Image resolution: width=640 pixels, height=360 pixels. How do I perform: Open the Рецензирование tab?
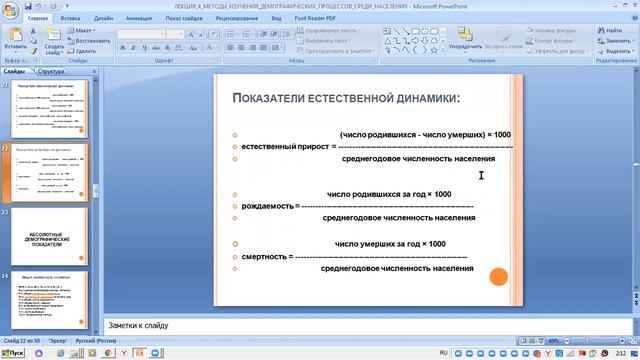pyautogui.click(x=237, y=18)
